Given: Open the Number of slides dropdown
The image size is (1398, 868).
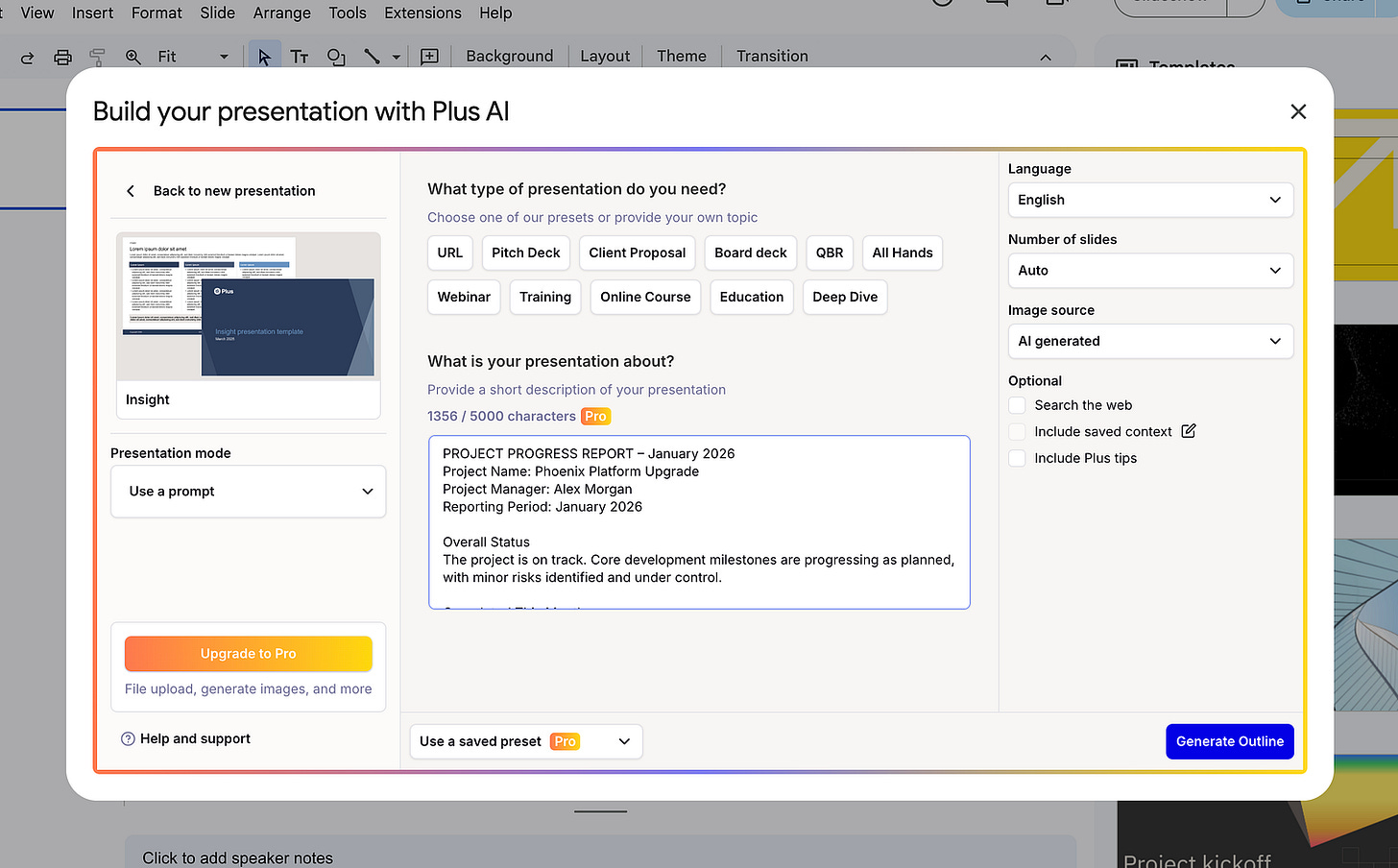Looking at the screenshot, I should pos(1150,271).
